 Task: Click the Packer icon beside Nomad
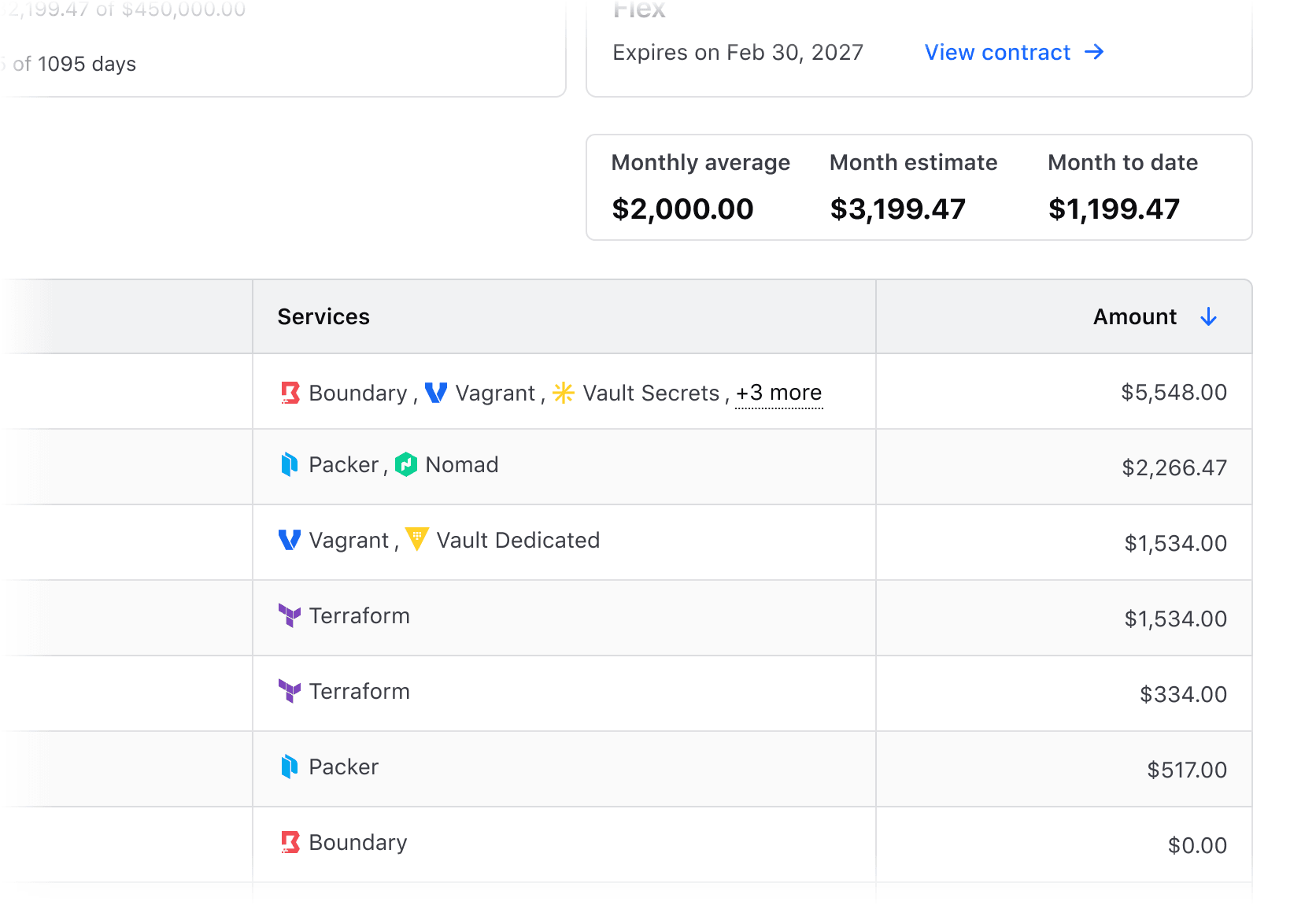point(290,465)
